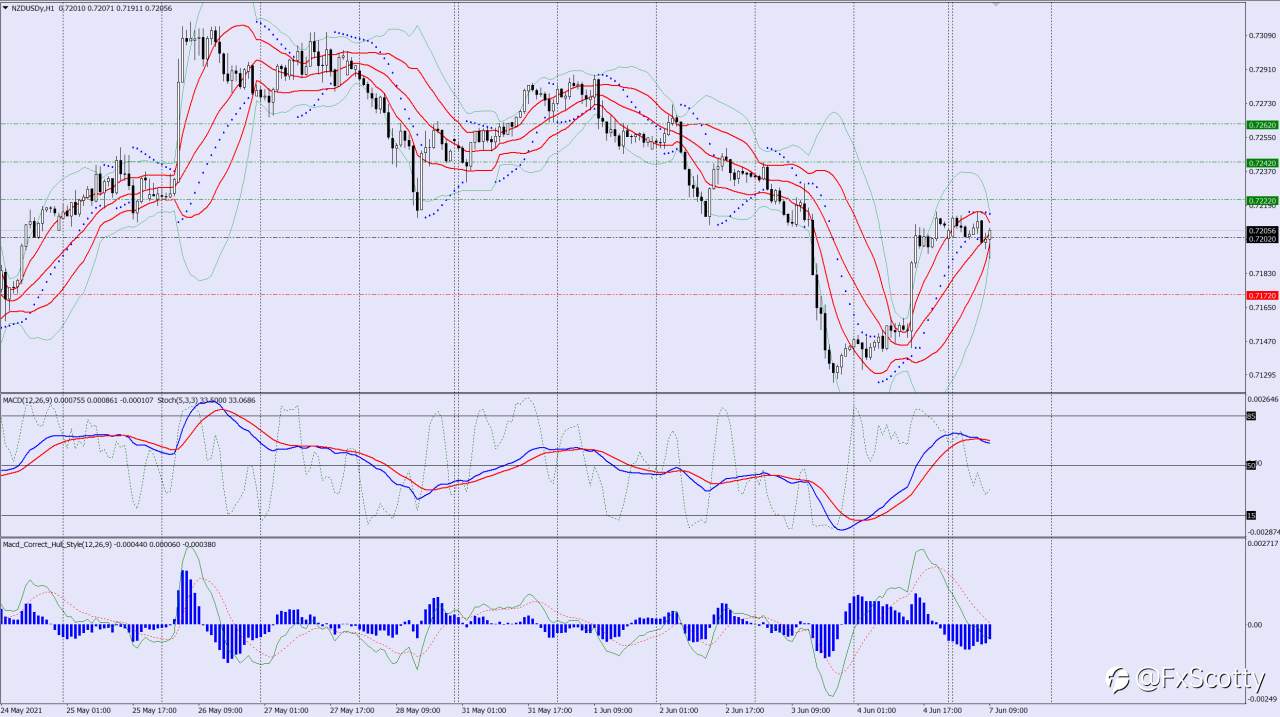Select the green 0.72420 price level label
Screen dimensions: 1280x717
(x=1263, y=162)
